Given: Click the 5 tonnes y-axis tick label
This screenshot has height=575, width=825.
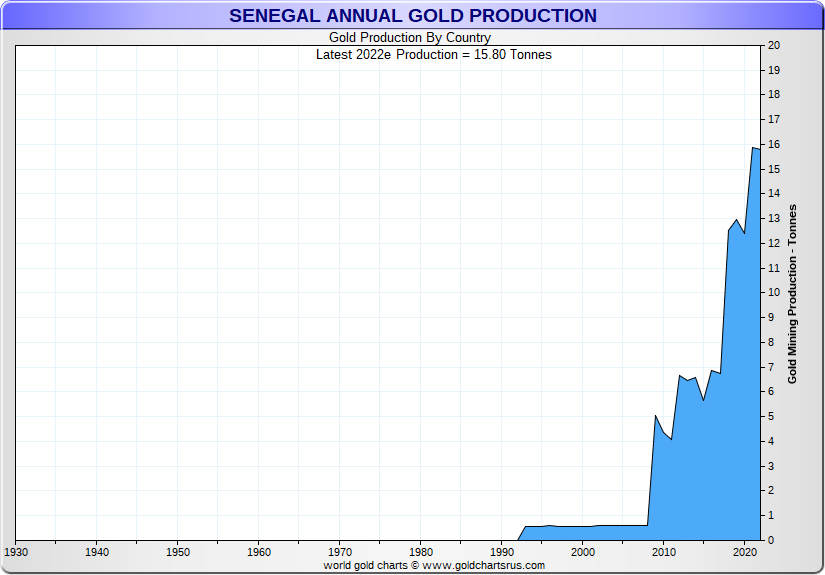Looking at the screenshot, I should 772,417.
